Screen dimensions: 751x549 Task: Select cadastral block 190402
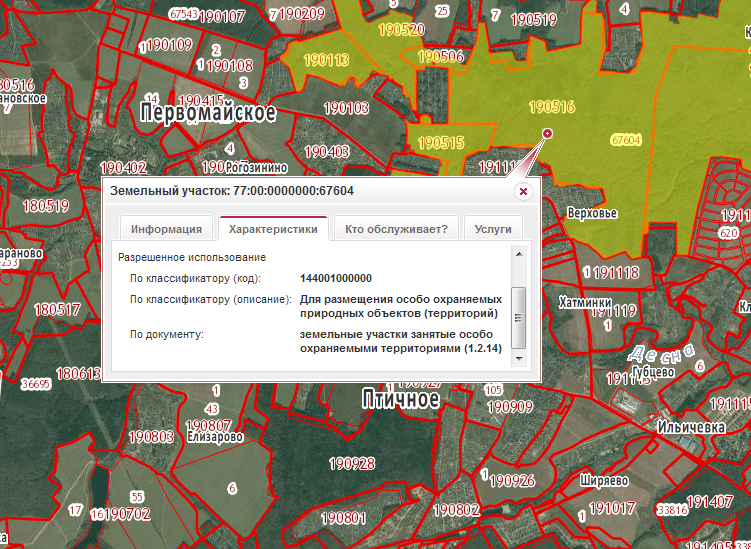click(x=124, y=168)
